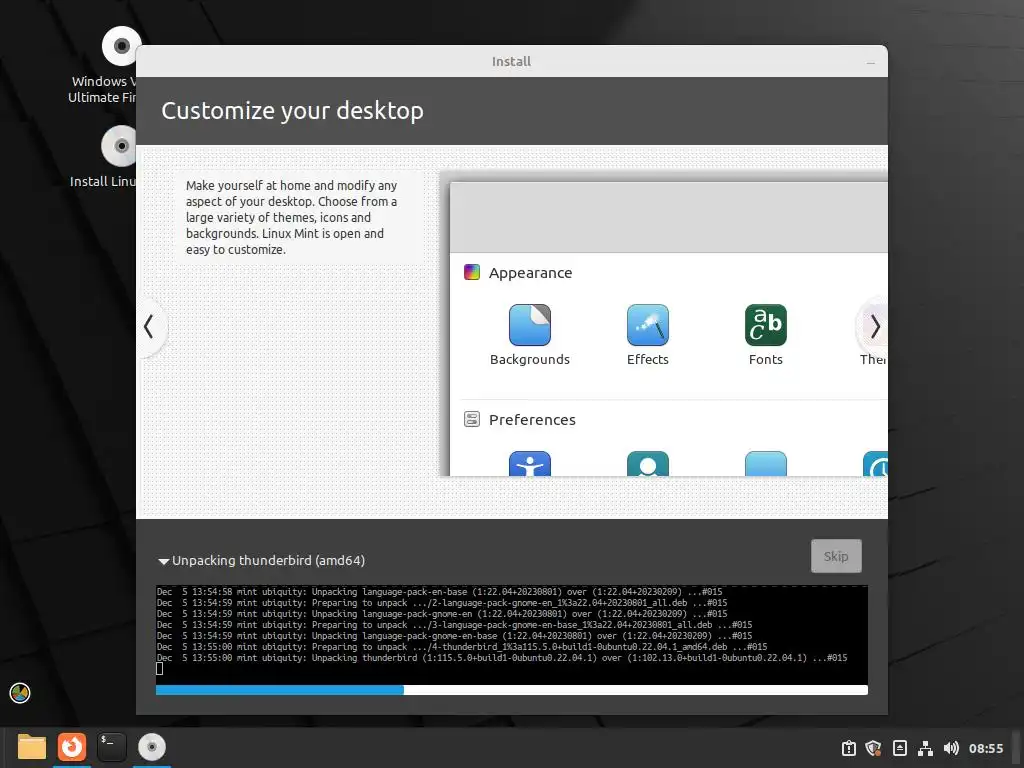Click the installer disc taskbar icon
1024x768 pixels.
[x=152, y=747]
